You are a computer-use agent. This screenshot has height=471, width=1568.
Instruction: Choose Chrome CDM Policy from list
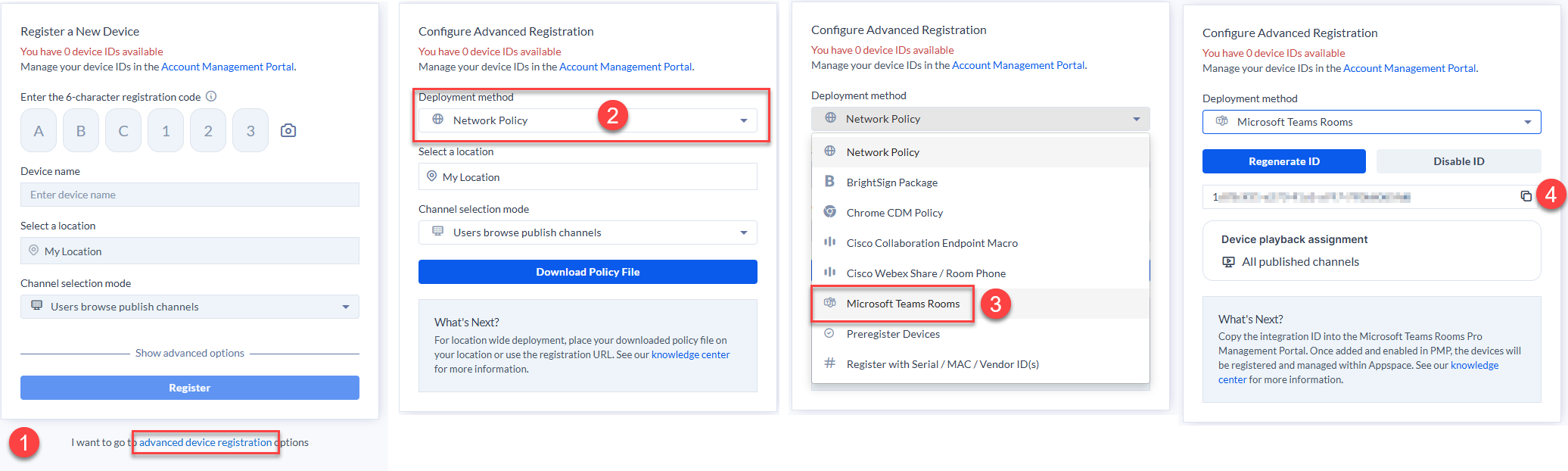894,213
